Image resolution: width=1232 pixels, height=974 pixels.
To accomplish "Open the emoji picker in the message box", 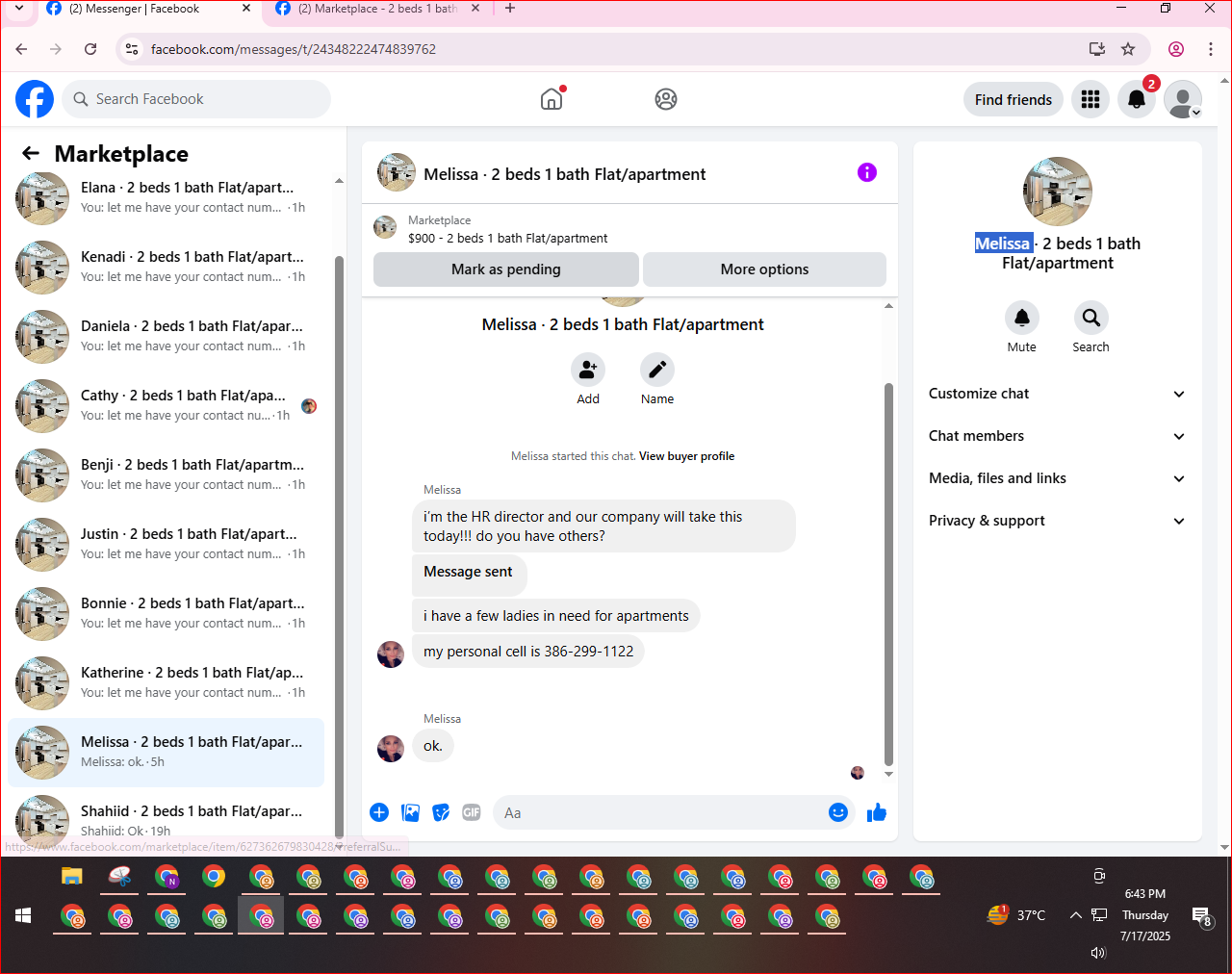I will pyautogui.click(x=838, y=812).
